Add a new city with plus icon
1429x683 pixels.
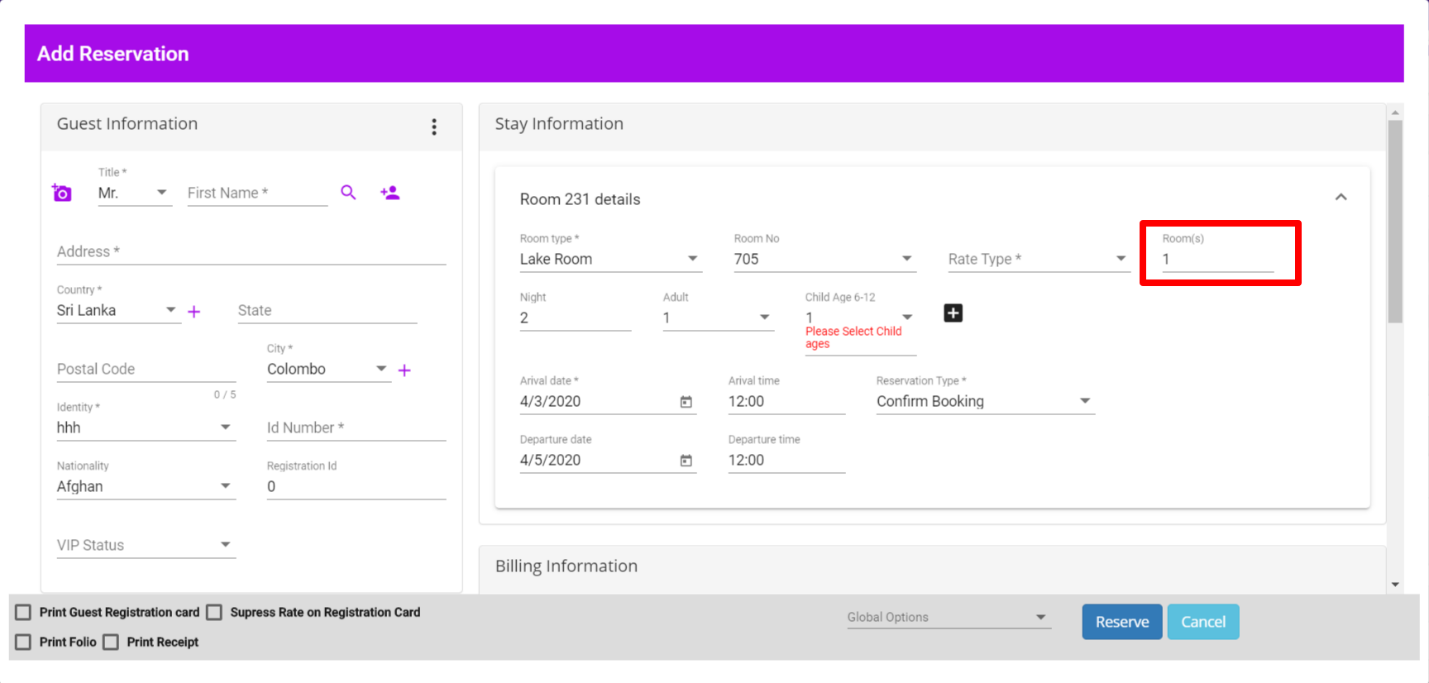click(404, 370)
